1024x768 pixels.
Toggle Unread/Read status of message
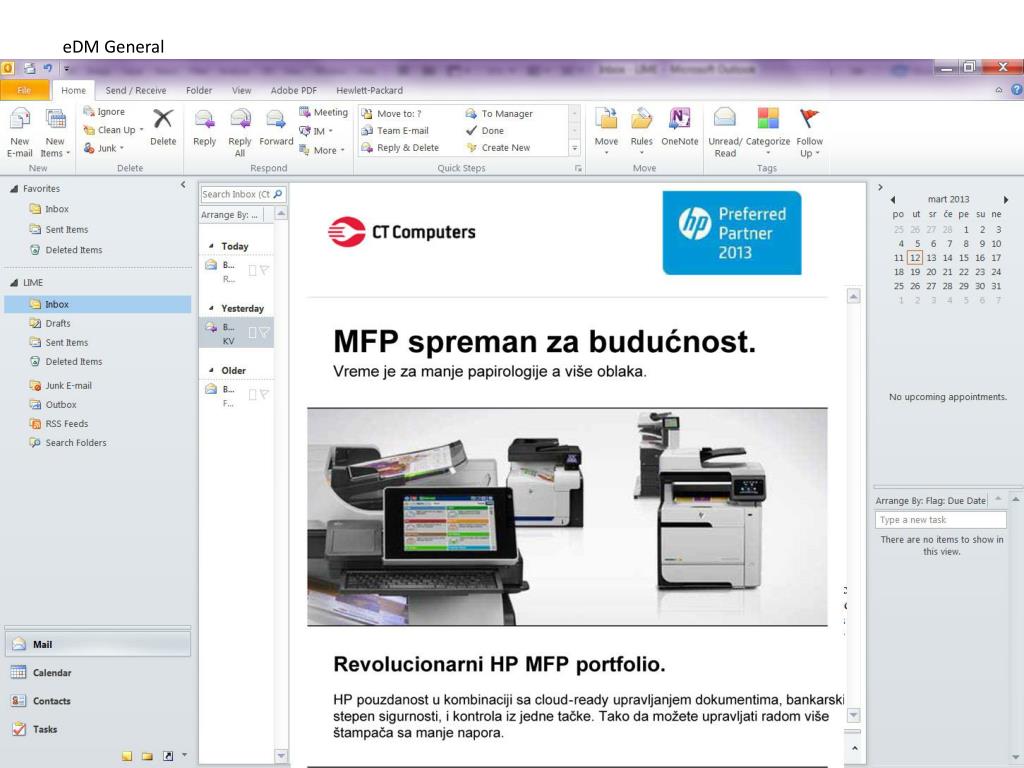(x=725, y=127)
